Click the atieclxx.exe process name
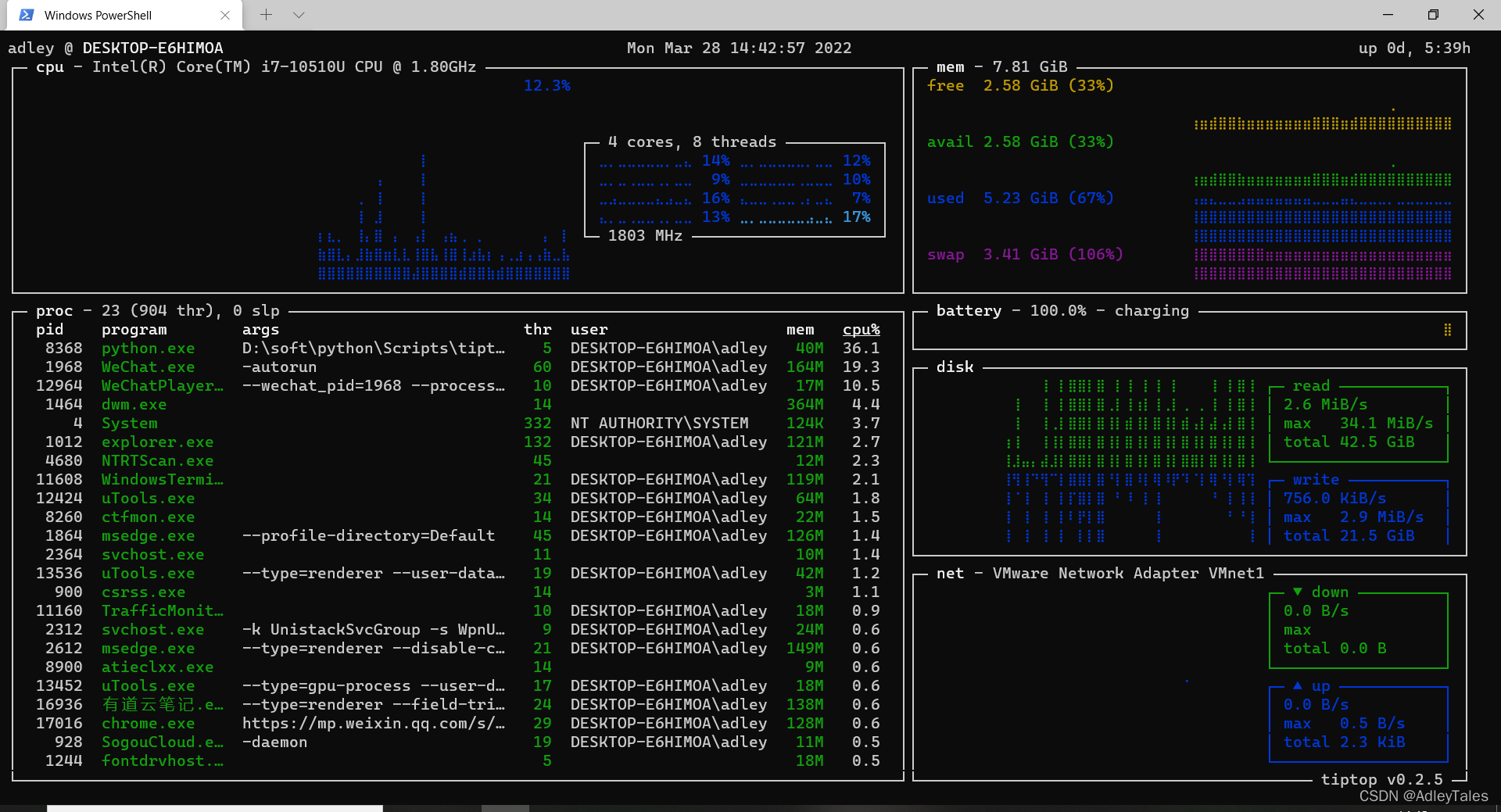This screenshot has height=812, width=1501. click(158, 667)
